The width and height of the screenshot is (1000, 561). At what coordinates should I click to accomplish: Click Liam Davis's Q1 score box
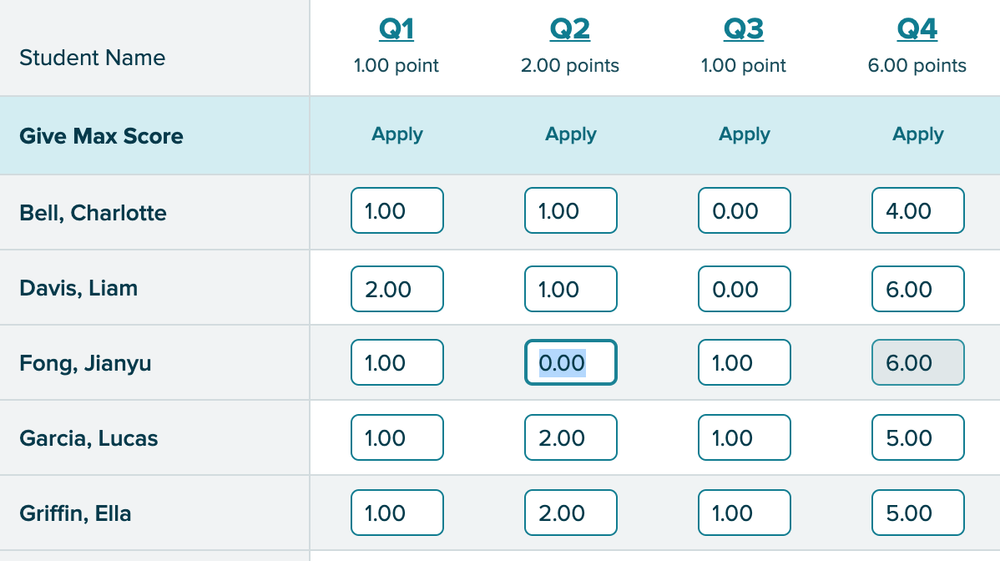(x=397, y=289)
